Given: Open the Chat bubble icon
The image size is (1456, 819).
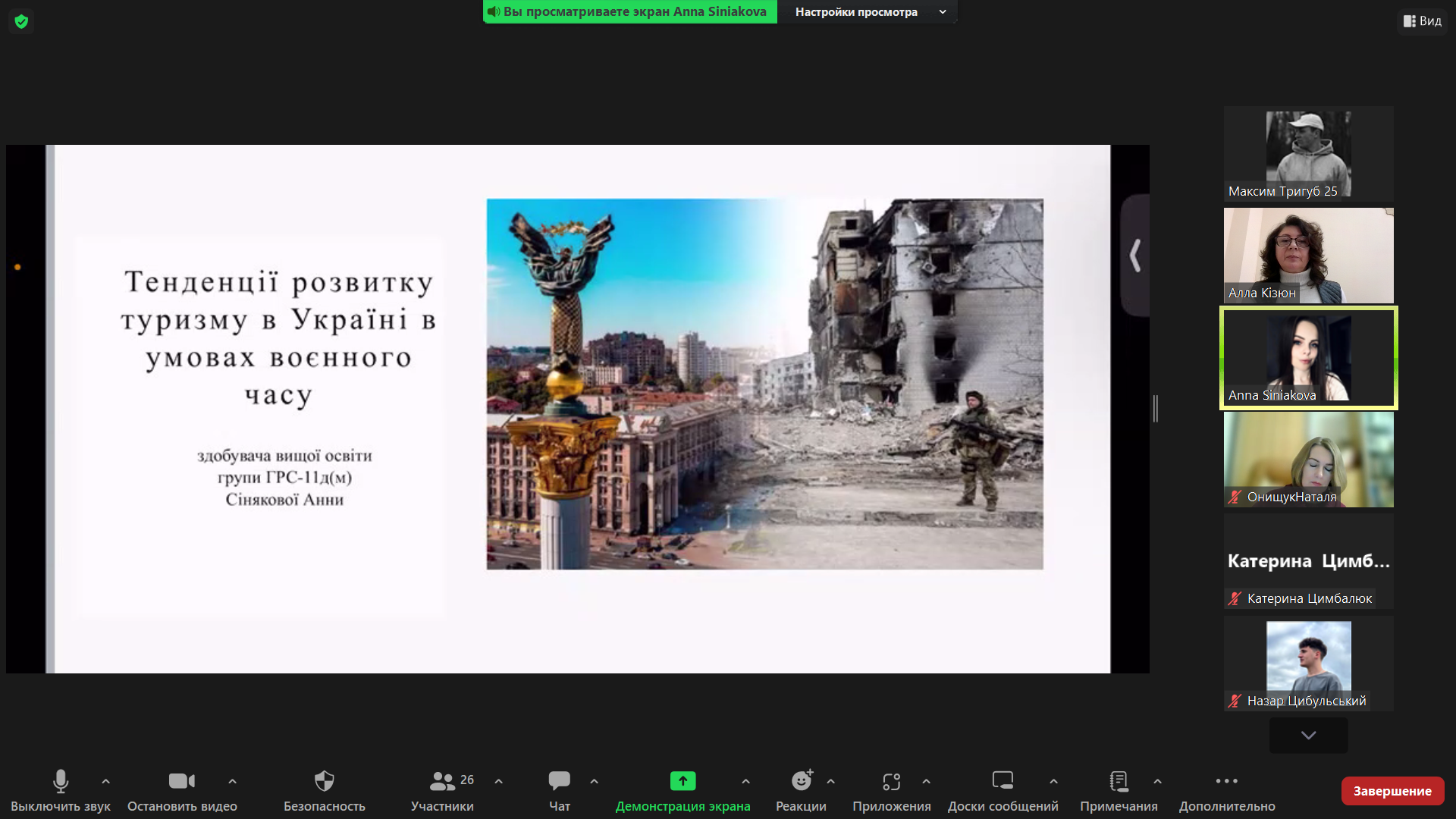Looking at the screenshot, I should [559, 781].
